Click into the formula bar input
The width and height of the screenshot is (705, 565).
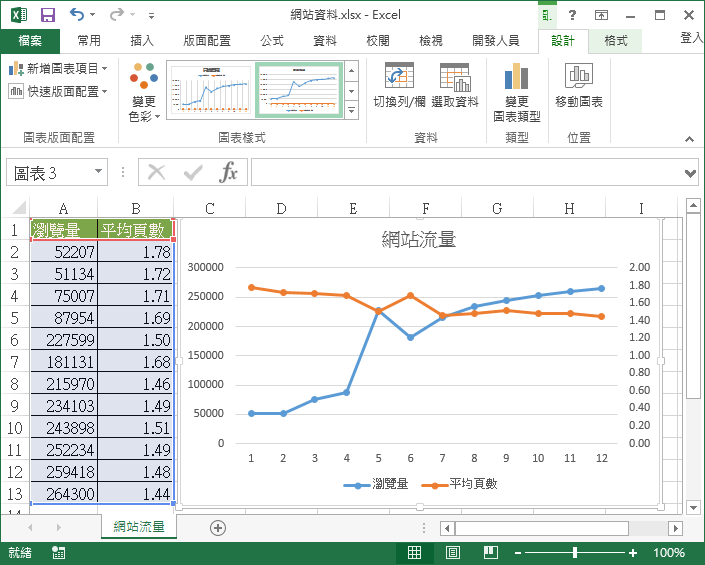point(468,172)
